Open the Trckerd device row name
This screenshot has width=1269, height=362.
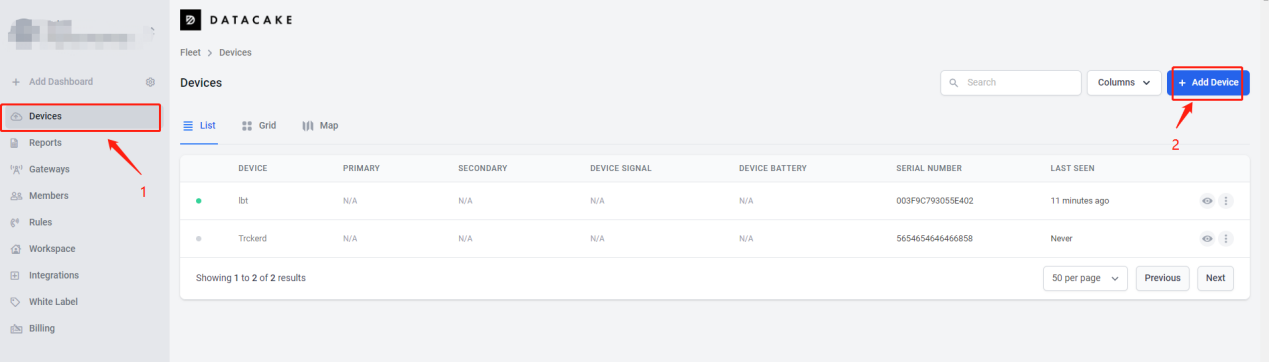click(x=253, y=239)
